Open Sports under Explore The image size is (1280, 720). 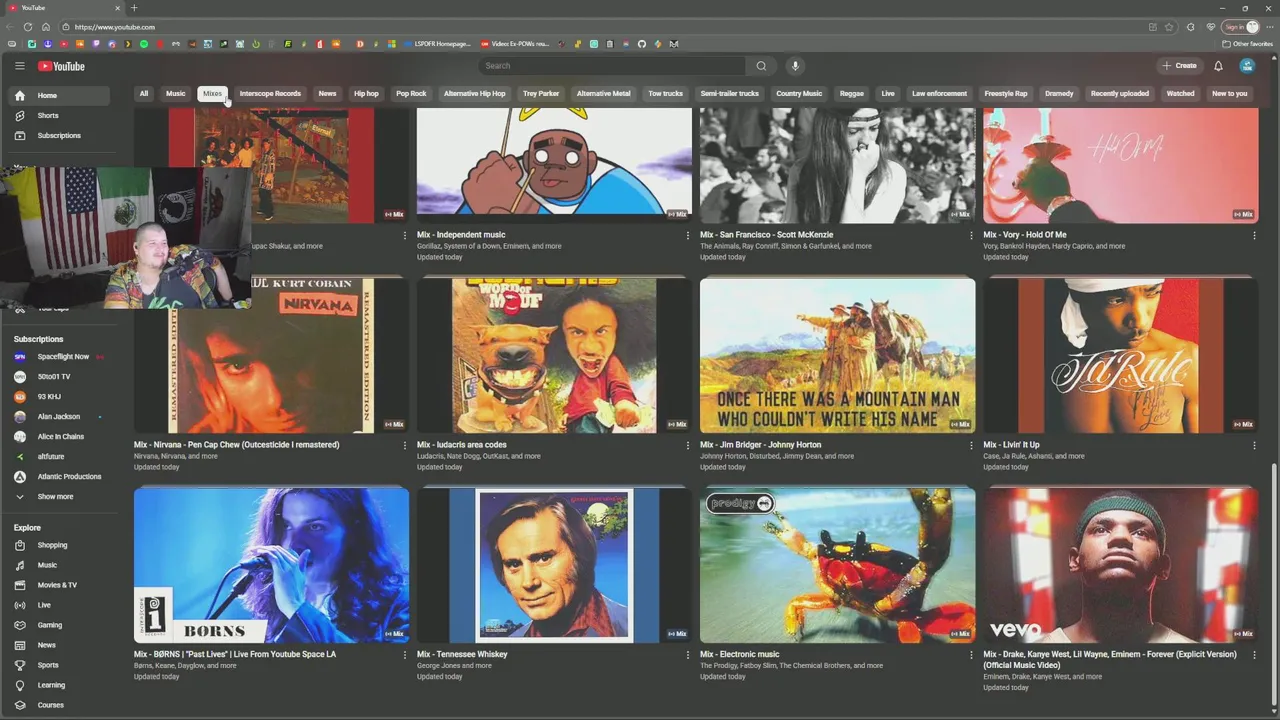58,665
